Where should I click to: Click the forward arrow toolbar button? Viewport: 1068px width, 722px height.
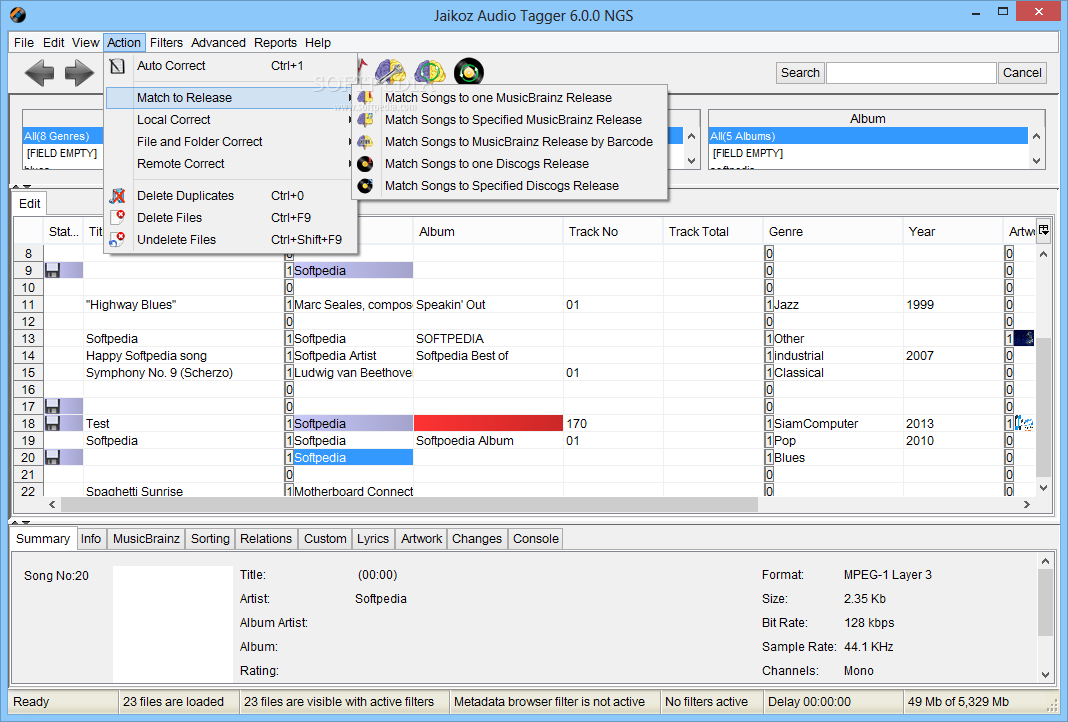[79, 73]
